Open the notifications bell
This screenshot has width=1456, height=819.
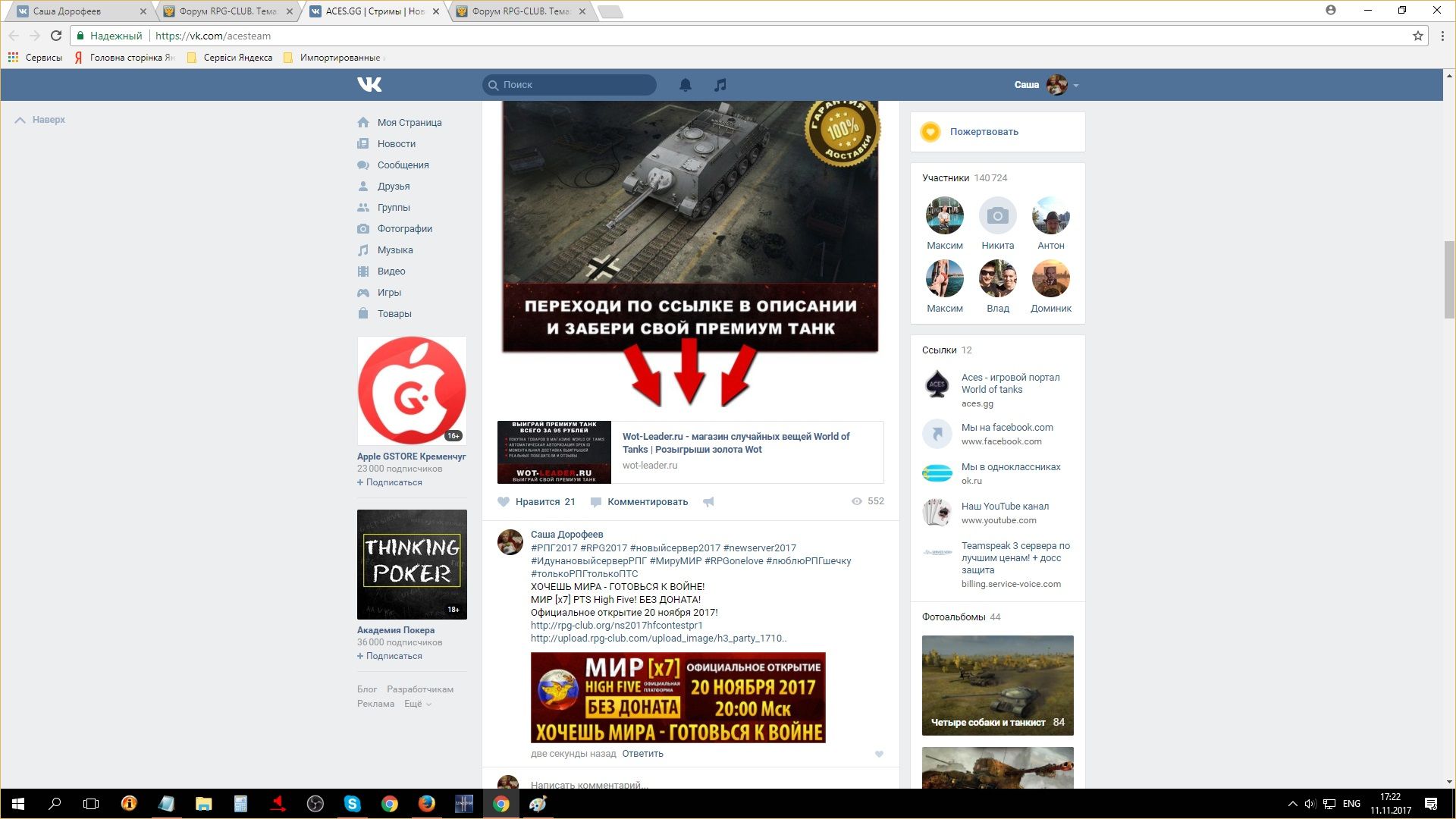685,85
